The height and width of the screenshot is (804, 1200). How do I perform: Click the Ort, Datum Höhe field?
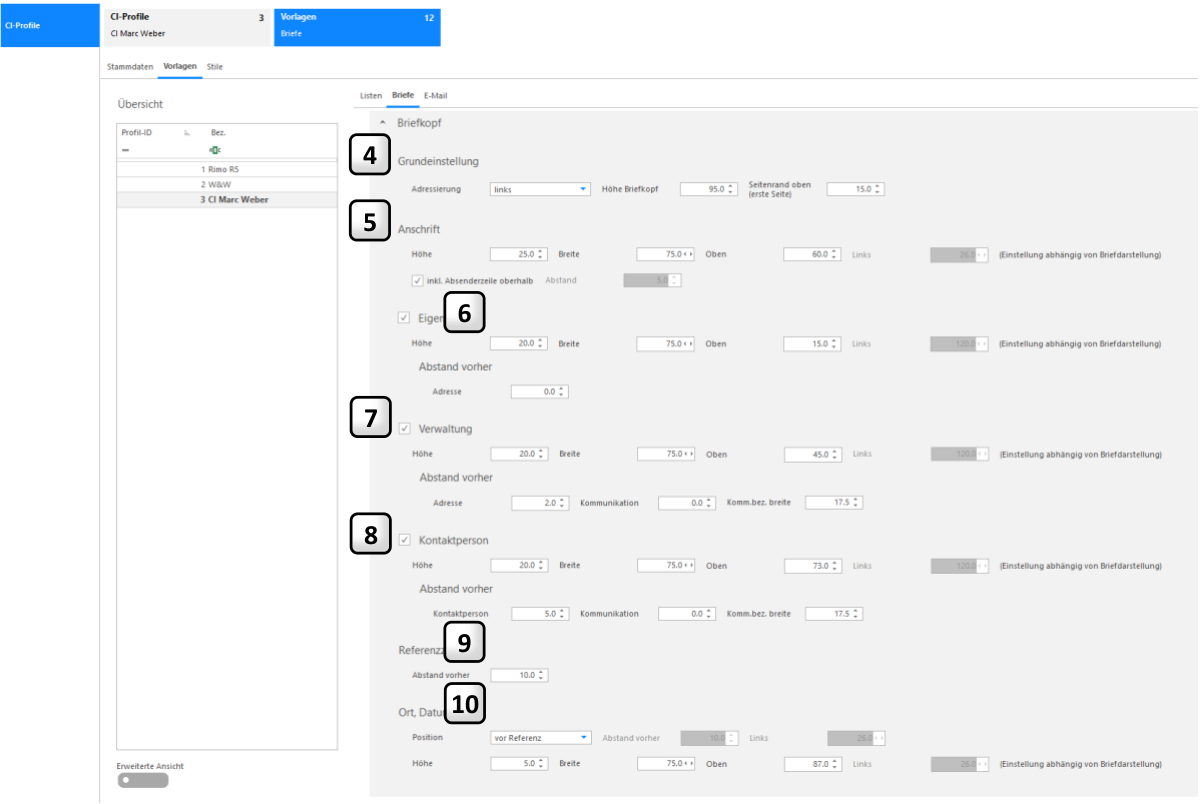[x=519, y=764]
